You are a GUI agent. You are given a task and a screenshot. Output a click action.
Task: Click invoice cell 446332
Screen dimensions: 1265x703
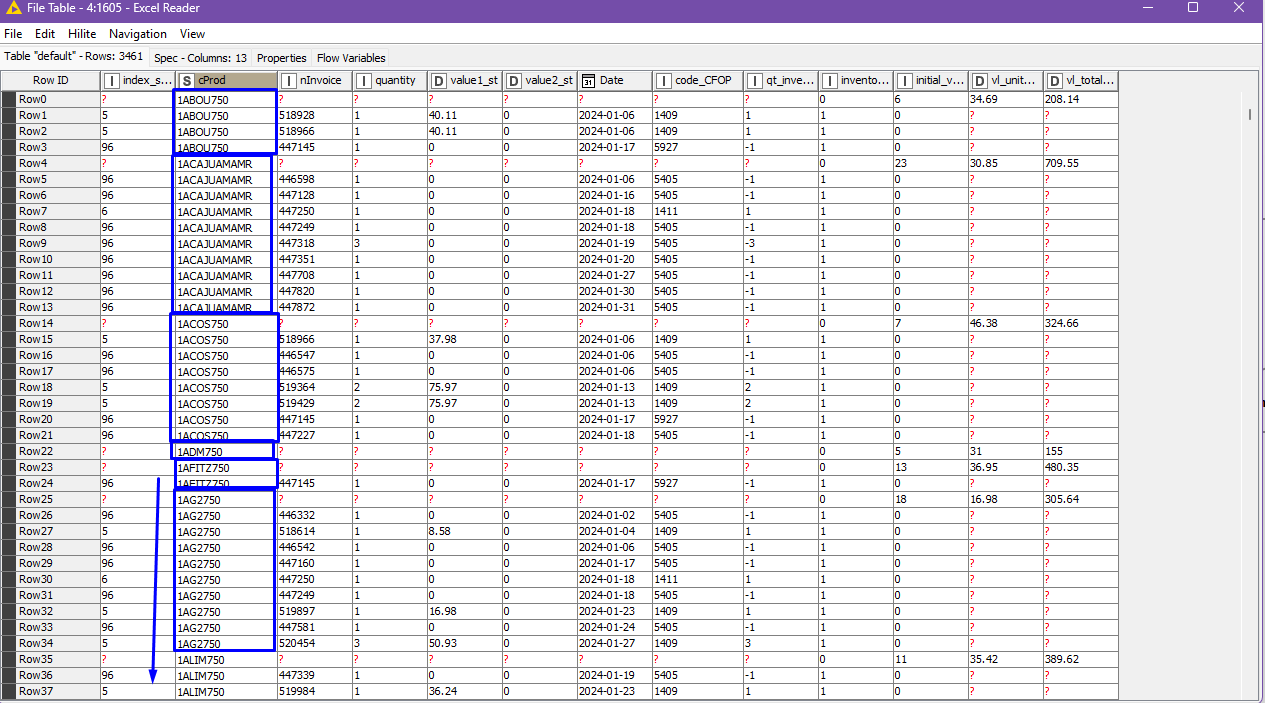314,515
